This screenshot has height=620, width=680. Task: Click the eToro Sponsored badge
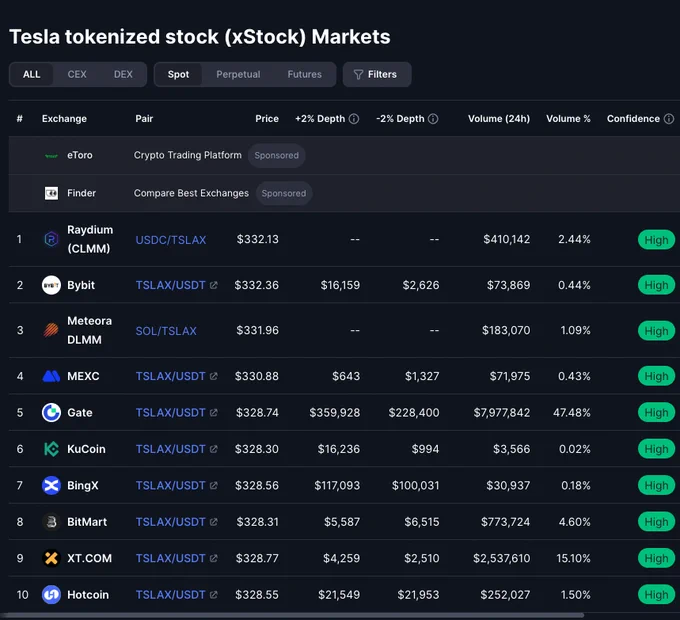coord(276,156)
